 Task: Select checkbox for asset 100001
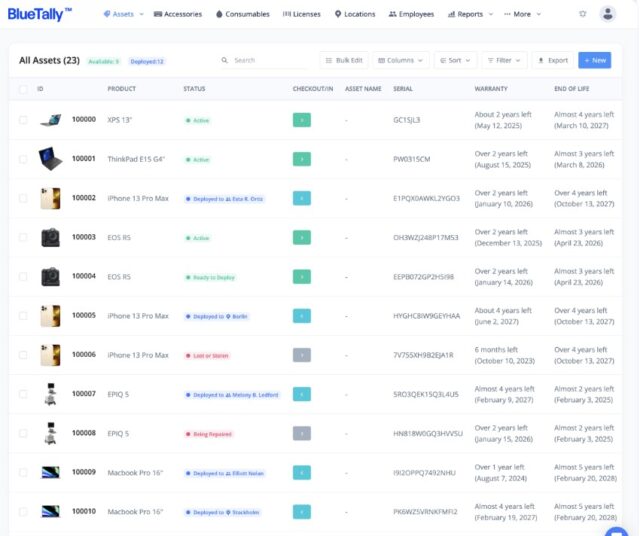pos(23,159)
